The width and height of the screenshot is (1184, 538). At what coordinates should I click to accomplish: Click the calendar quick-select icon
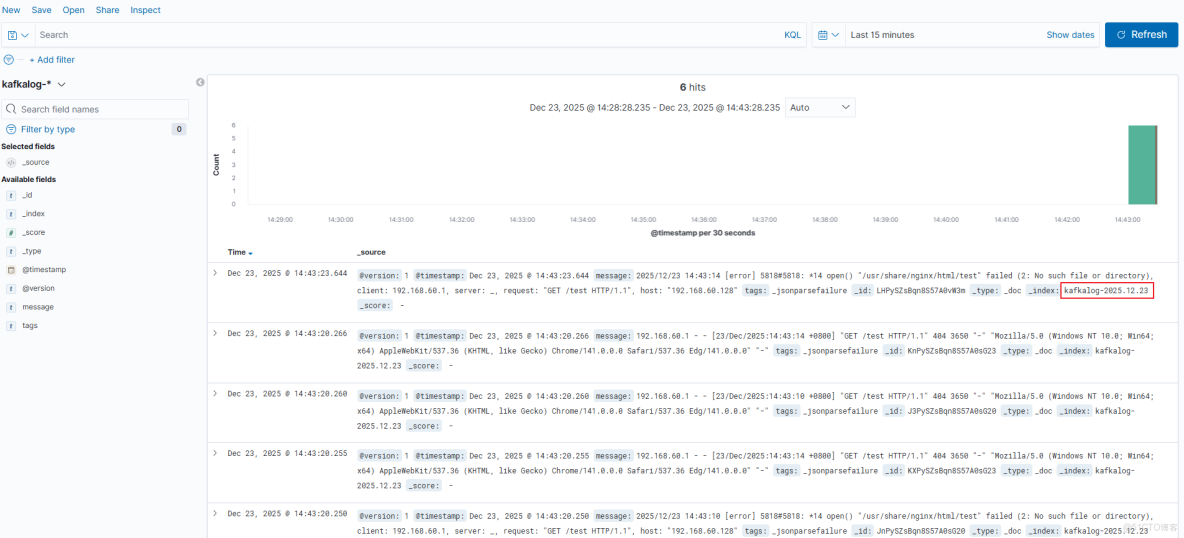click(828, 35)
